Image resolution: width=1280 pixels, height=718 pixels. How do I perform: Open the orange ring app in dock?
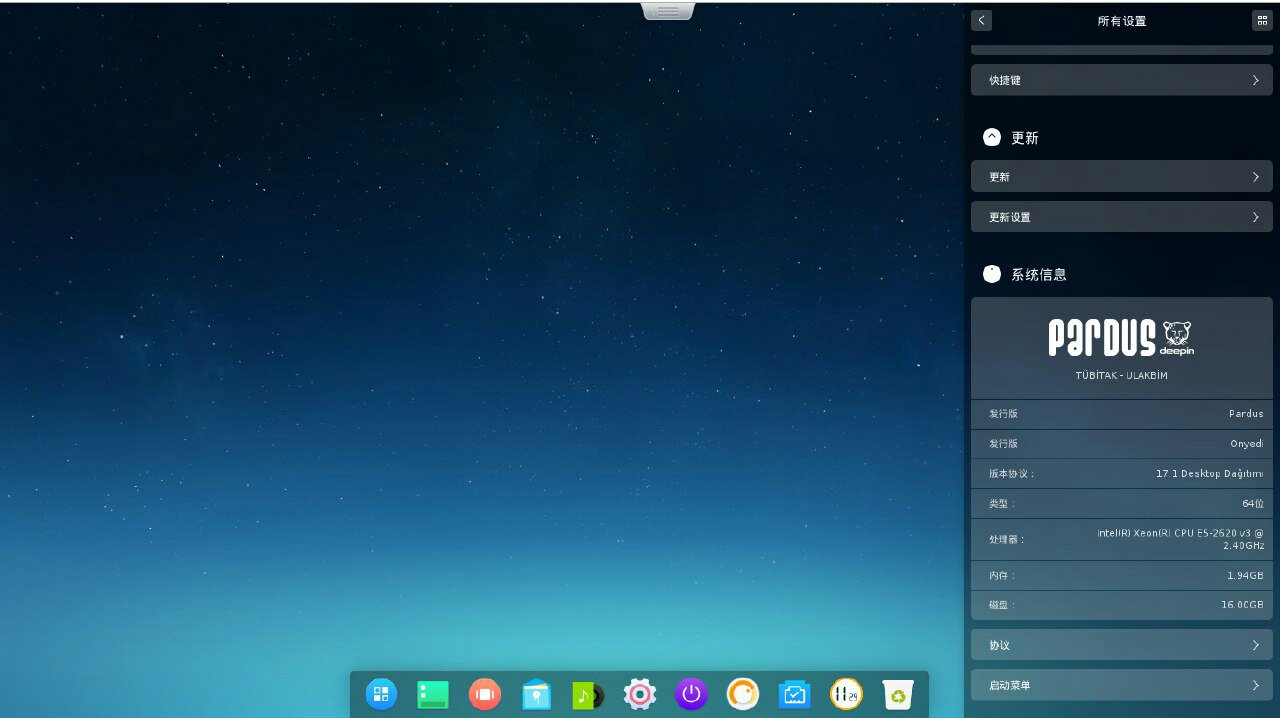pyautogui.click(x=743, y=693)
